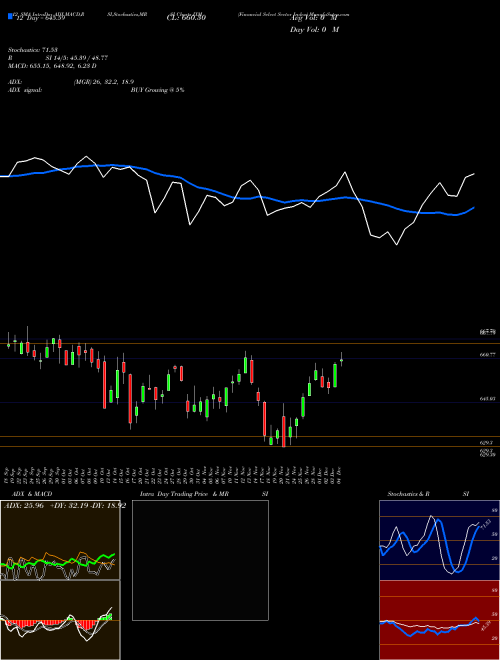
Task: Click the "CL: 660.30" closing price text
Action: (x=185, y=18)
